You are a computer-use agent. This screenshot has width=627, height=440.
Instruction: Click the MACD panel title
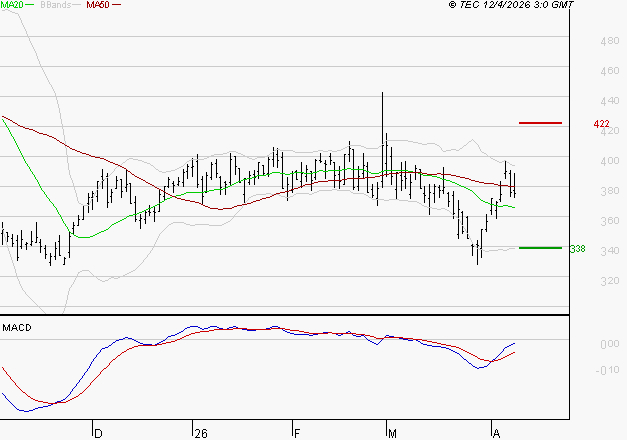pos(17,327)
